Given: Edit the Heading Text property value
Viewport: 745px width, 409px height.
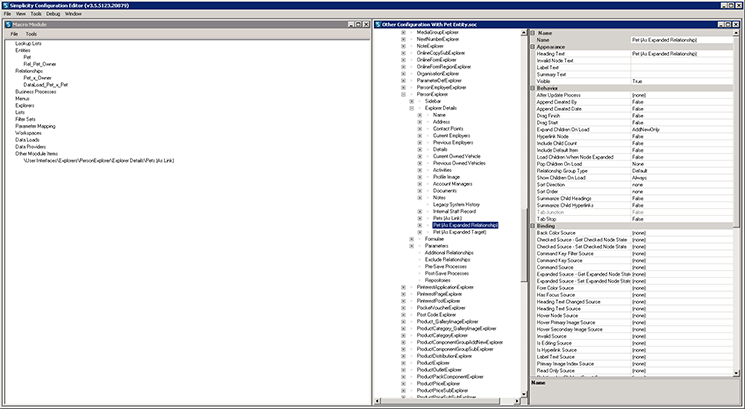Looking at the screenshot, I should (682, 54).
